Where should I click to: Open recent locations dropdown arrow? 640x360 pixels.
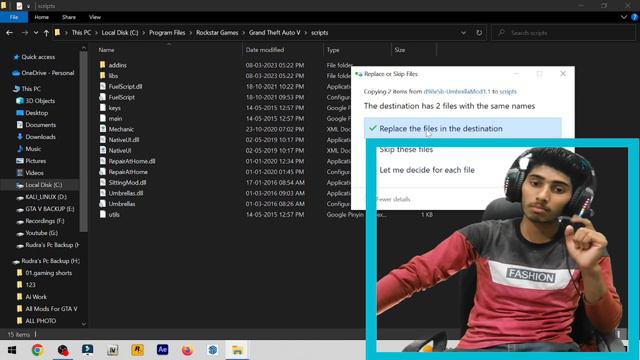(36, 33)
